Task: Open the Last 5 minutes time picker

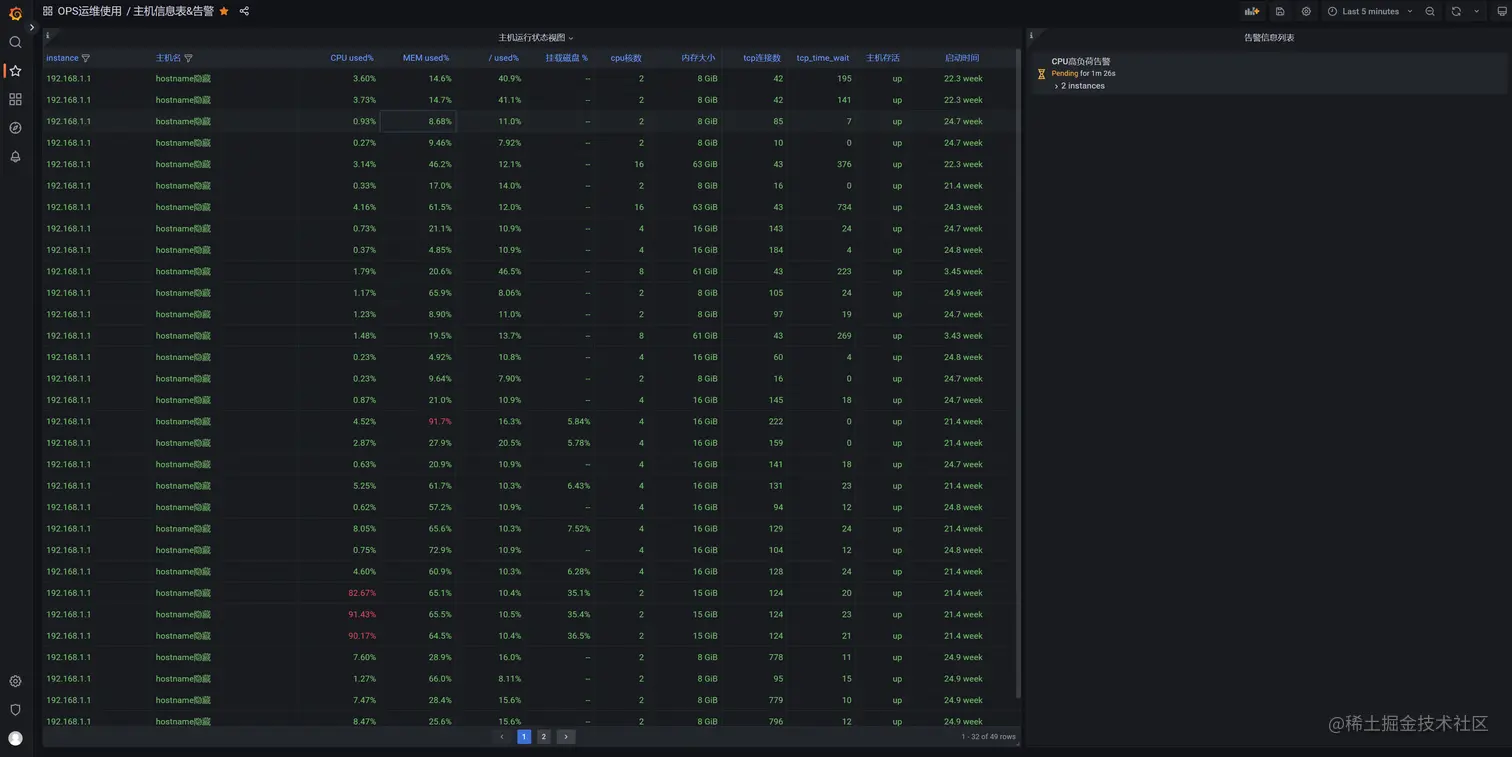Action: coord(1369,11)
